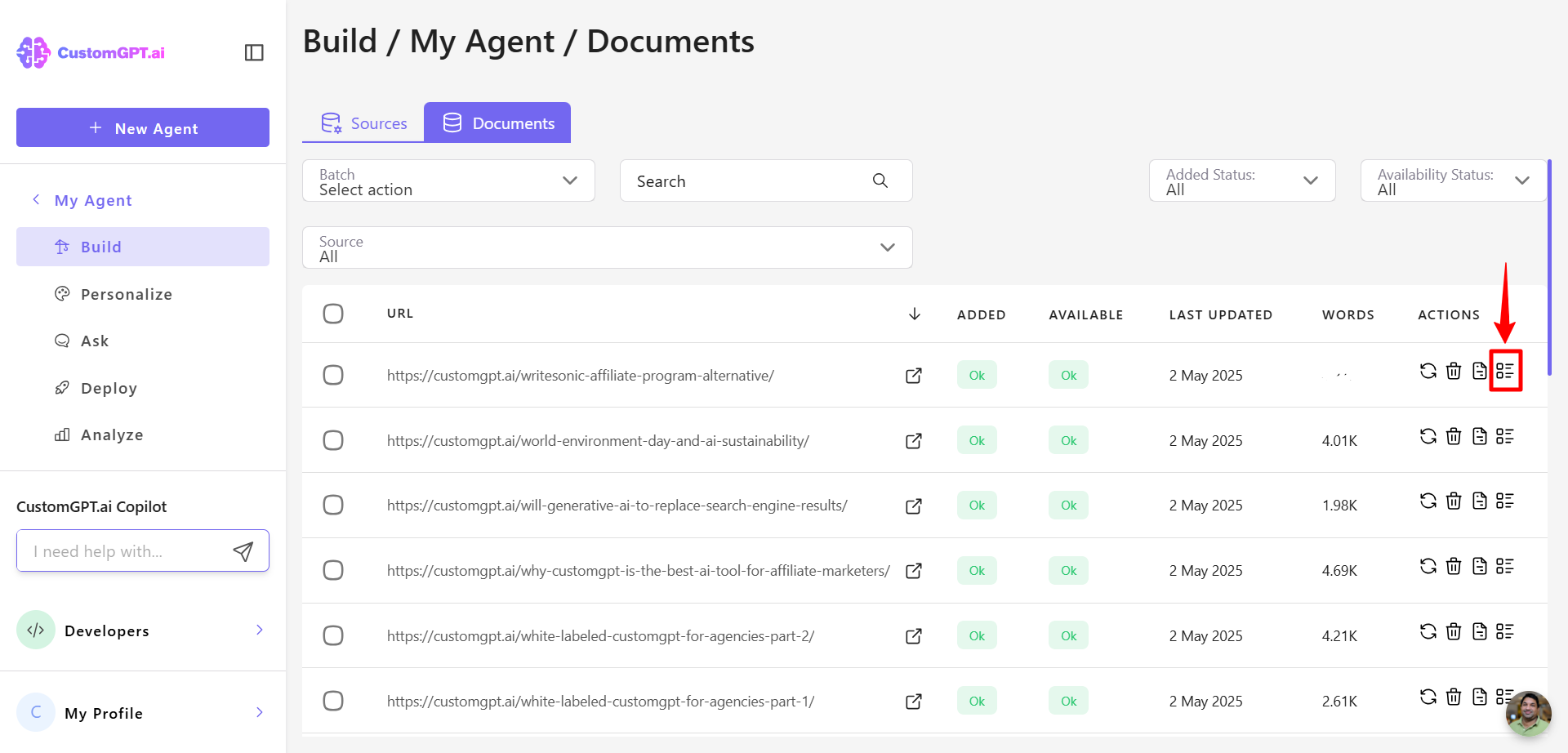Viewport: 1568px width, 753px height.
Task: Send the Copilot message
Action: click(x=243, y=551)
